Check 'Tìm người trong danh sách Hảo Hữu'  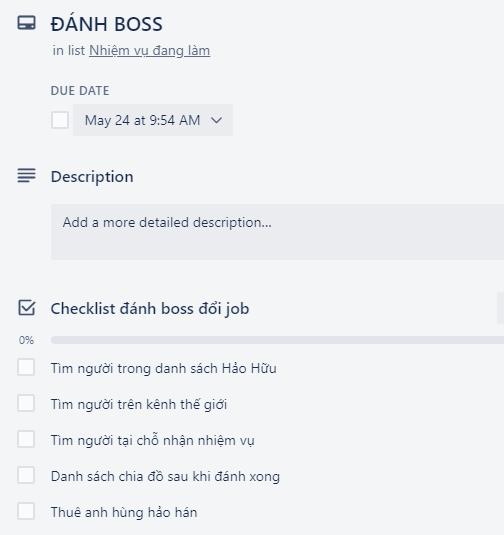tap(26, 367)
